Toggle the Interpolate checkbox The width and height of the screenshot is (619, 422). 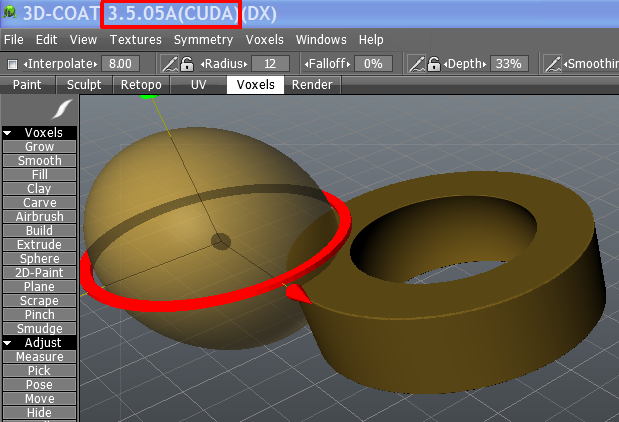tap(13, 64)
